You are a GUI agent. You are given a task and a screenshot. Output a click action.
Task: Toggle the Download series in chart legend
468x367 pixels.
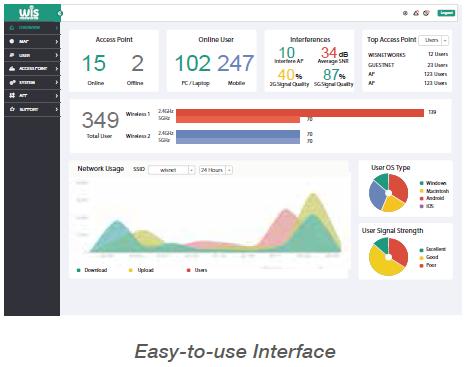click(92, 270)
